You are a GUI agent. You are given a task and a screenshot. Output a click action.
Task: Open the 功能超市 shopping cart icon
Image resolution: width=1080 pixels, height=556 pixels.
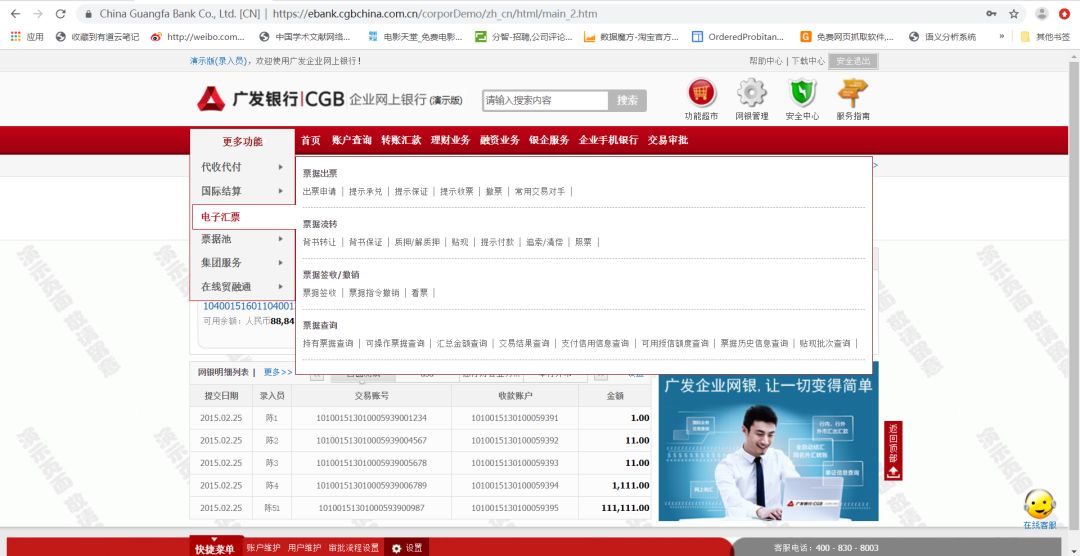tap(701, 93)
